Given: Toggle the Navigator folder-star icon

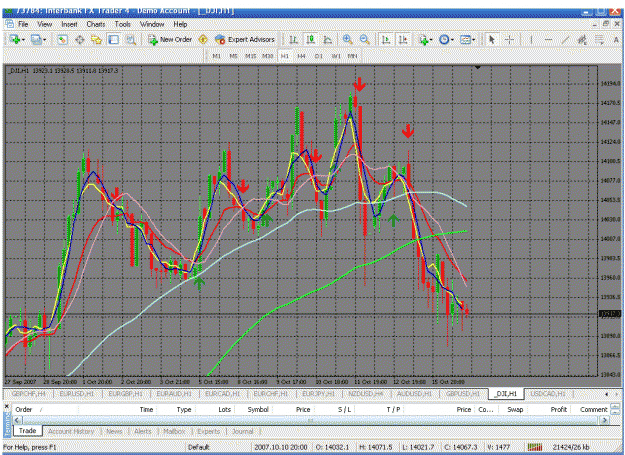Looking at the screenshot, I should [x=96, y=40].
